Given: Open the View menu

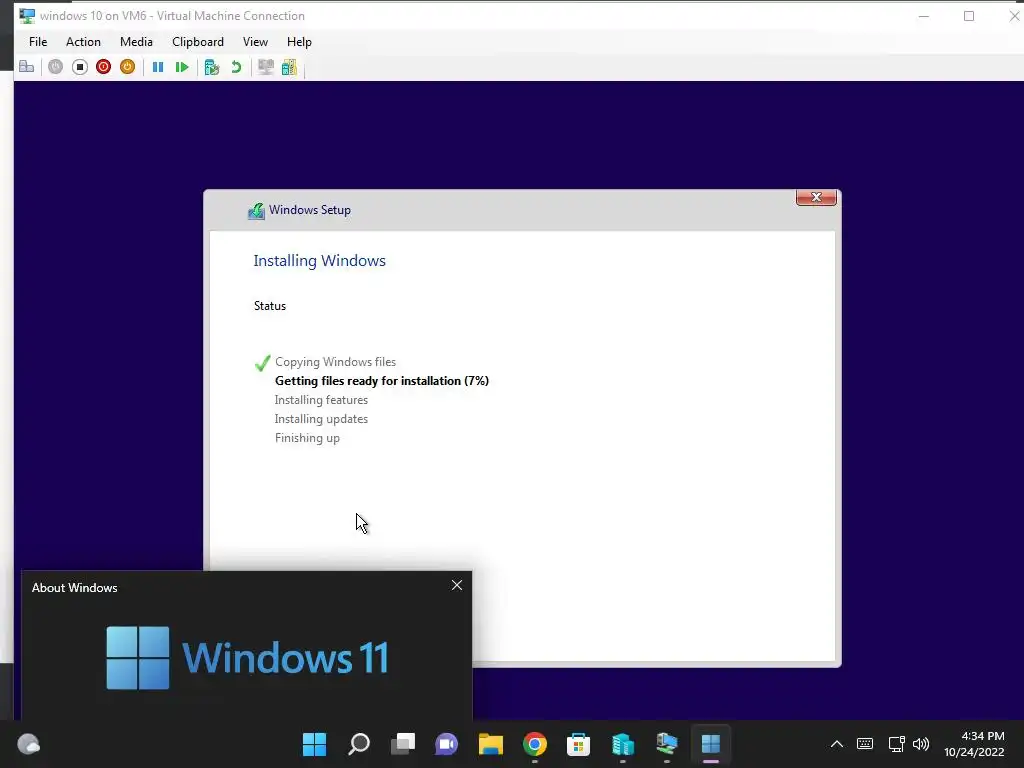Looking at the screenshot, I should (255, 42).
